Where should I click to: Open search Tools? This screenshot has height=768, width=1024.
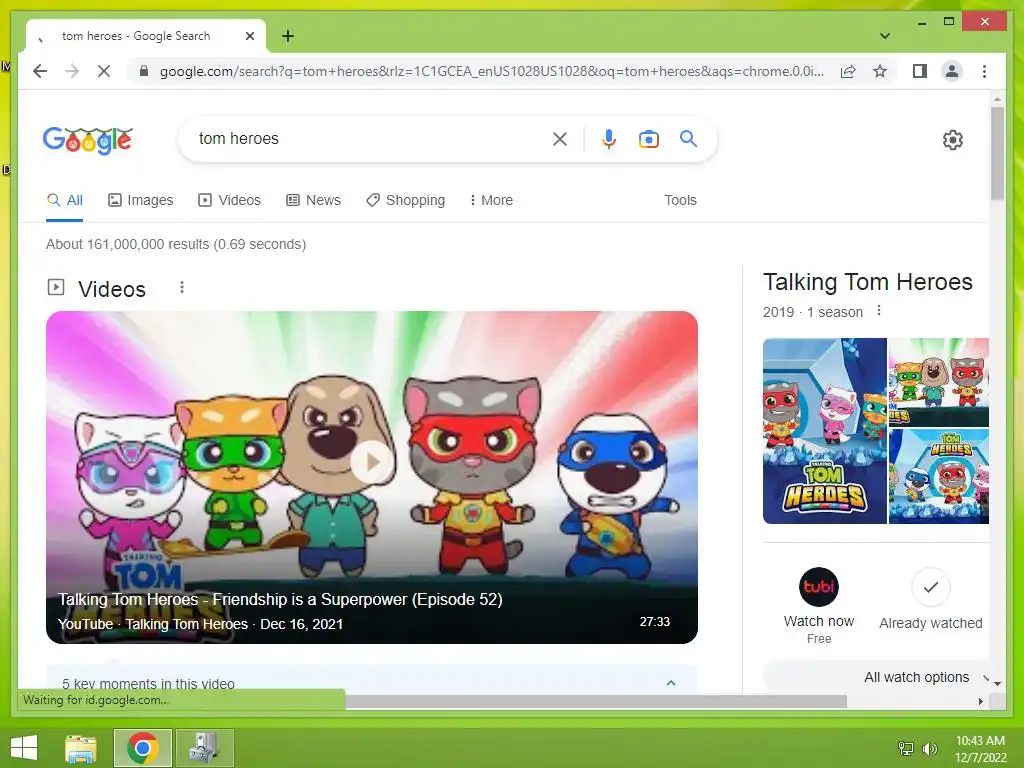(680, 200)
